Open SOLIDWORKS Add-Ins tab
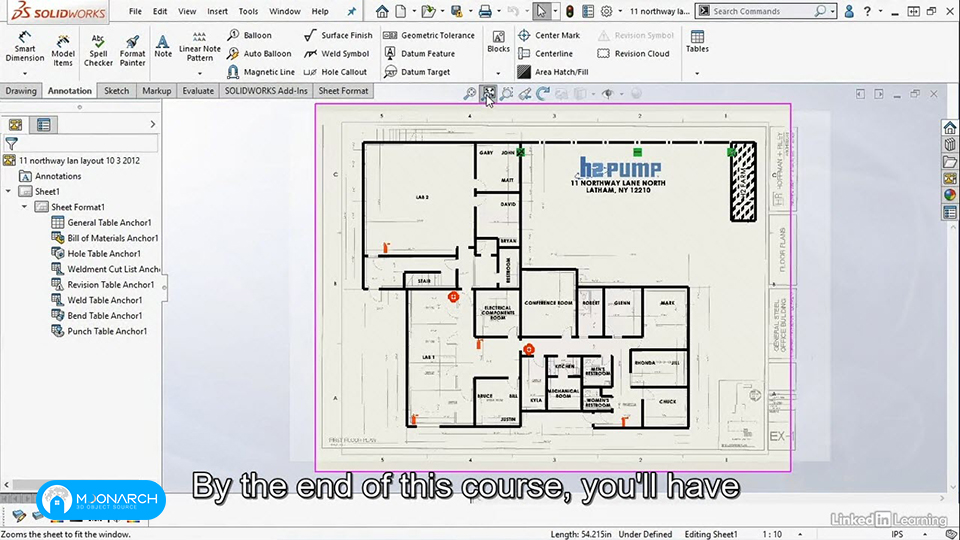This screenshot has height=540, width=960. tap(266, 91)
